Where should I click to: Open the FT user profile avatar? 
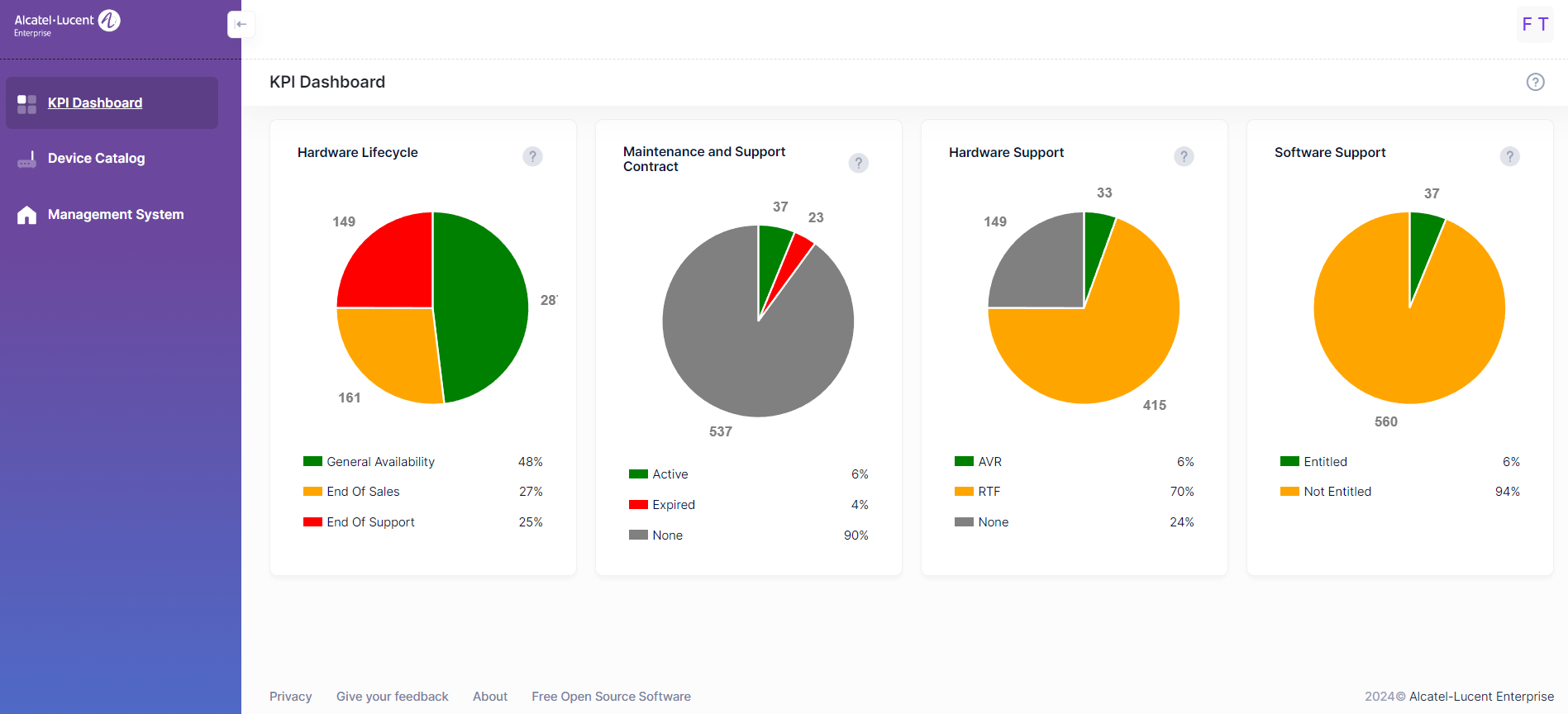(x=1534, y=25)
